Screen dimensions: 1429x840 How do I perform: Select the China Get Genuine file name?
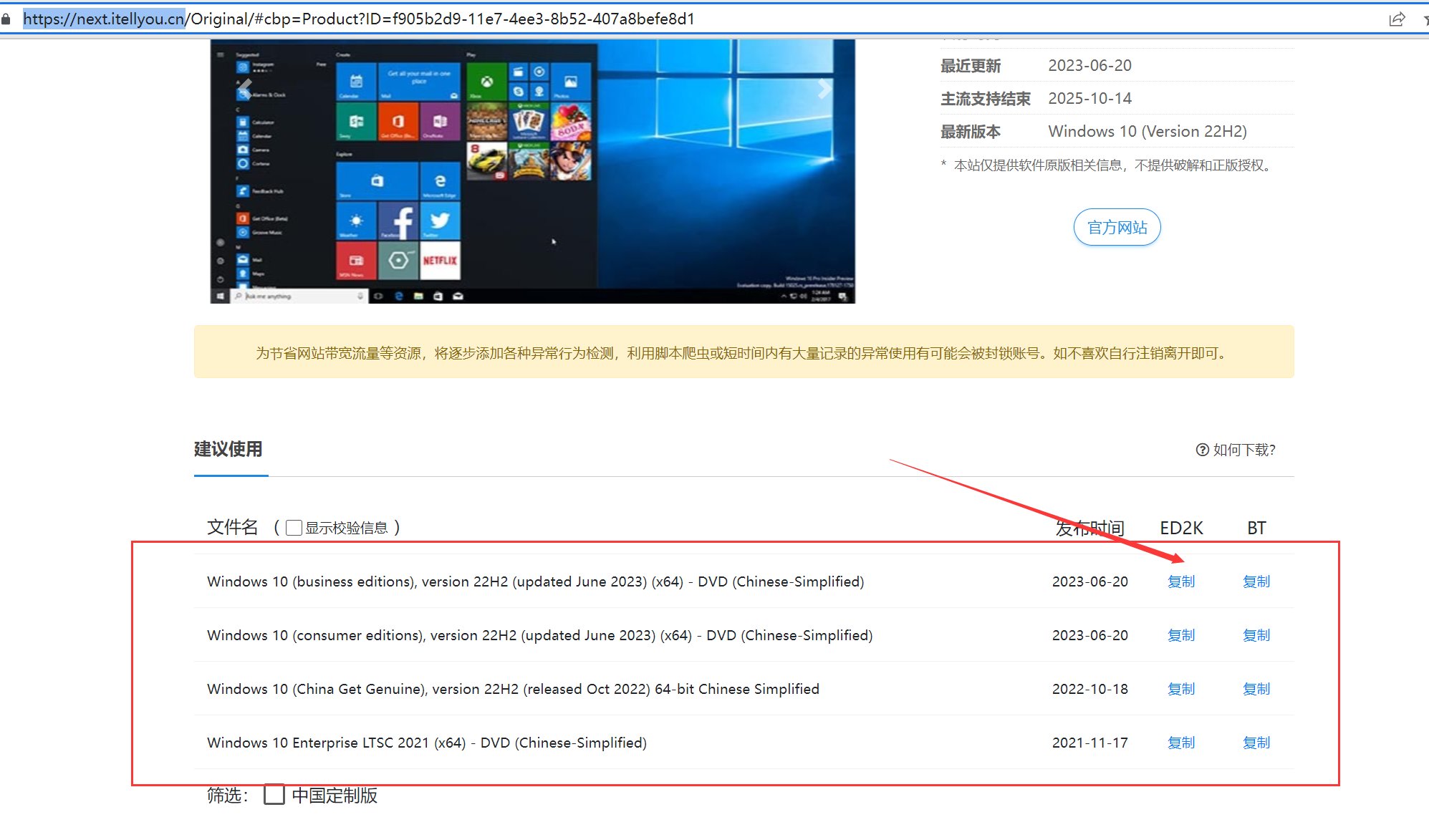513,689
